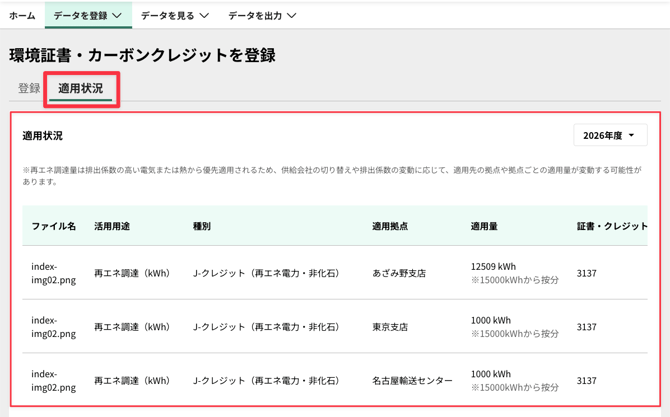Viewport: 670px width, 417px height.
Task: Click the 適用量 column header
Action: pyautogui.click(x=484, y=226)
